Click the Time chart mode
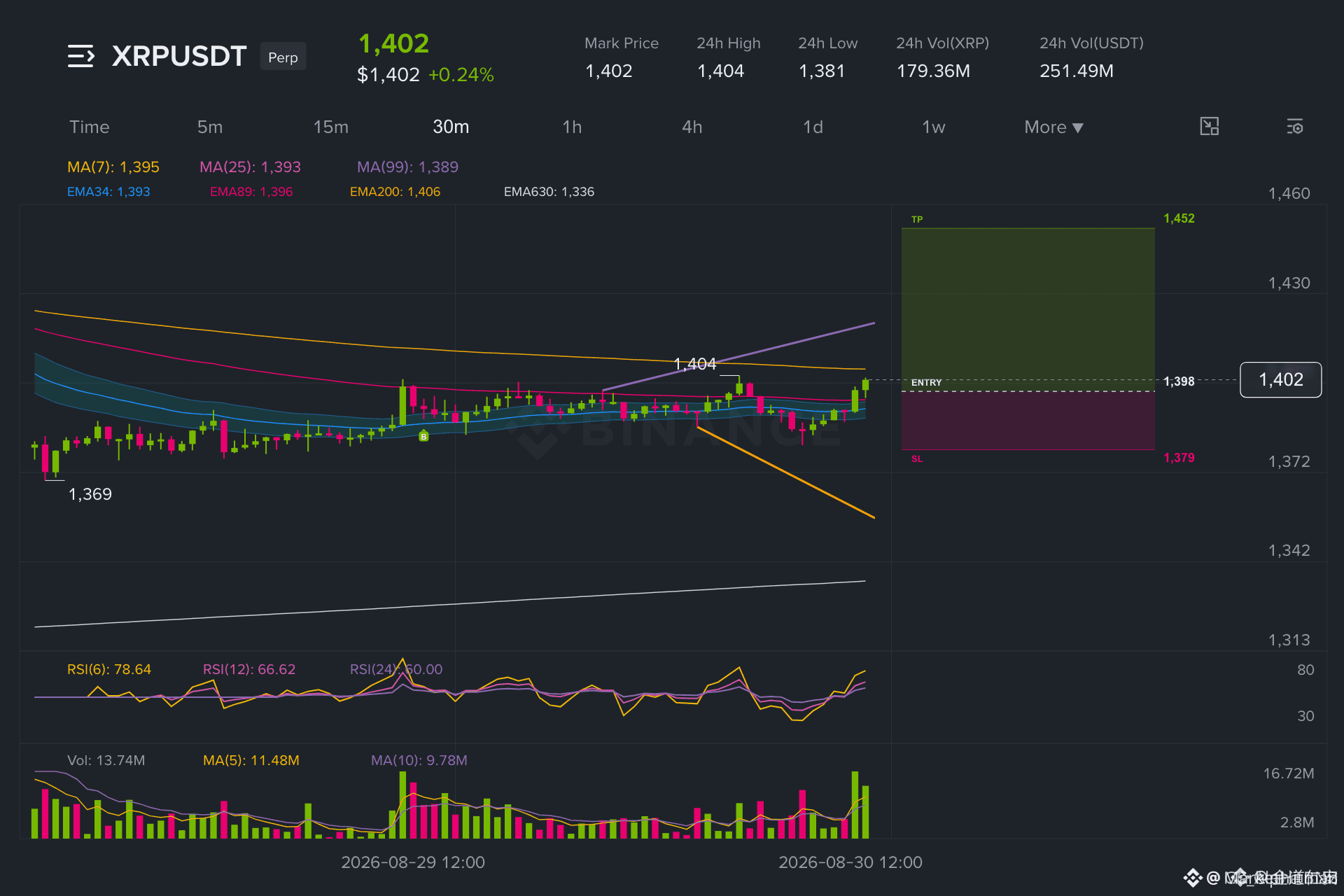The height and width of the screenshot is (896, 1344). [x=90, y=127]
